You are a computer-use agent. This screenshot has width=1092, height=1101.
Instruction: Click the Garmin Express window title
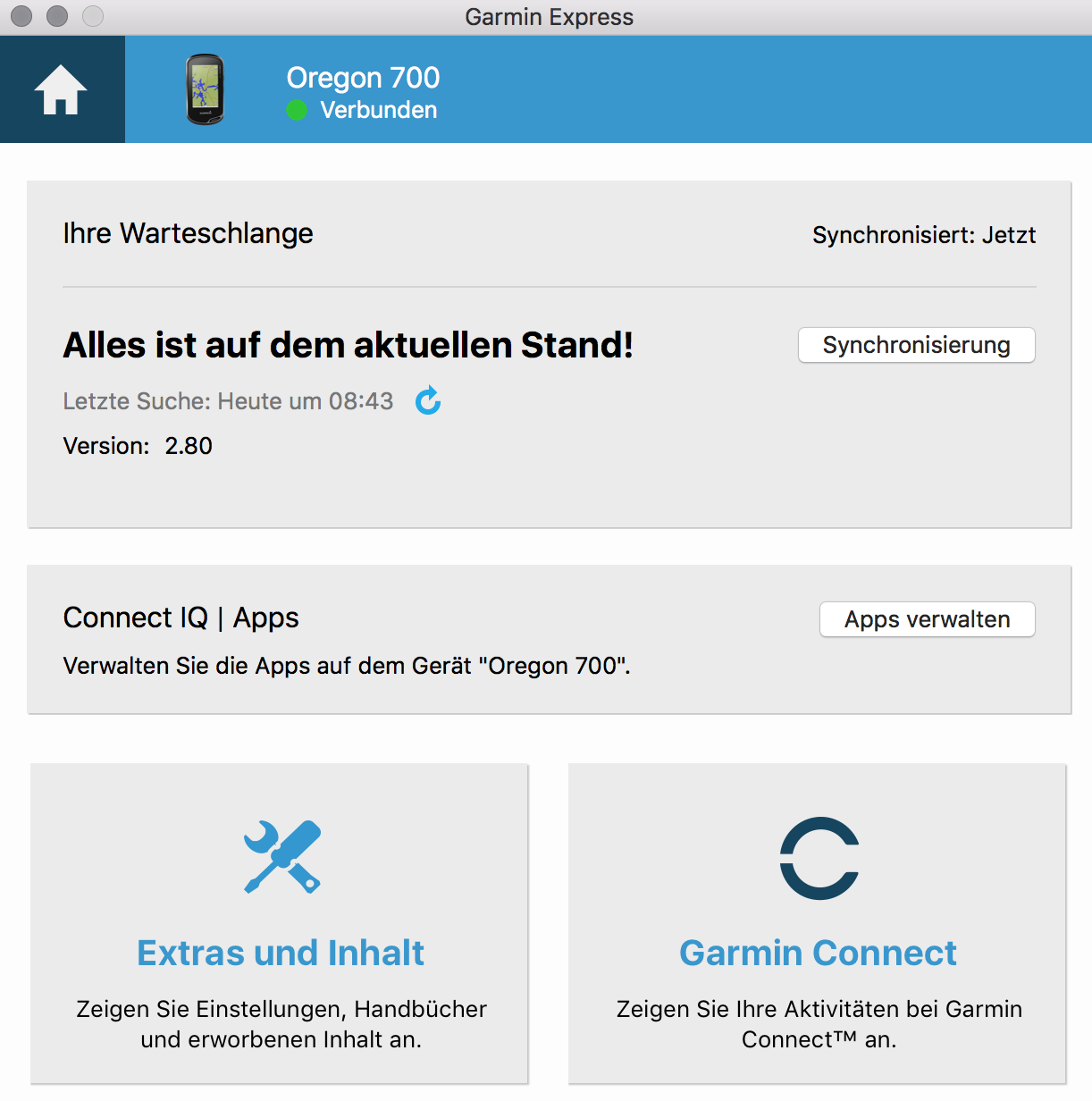point(549,17)
